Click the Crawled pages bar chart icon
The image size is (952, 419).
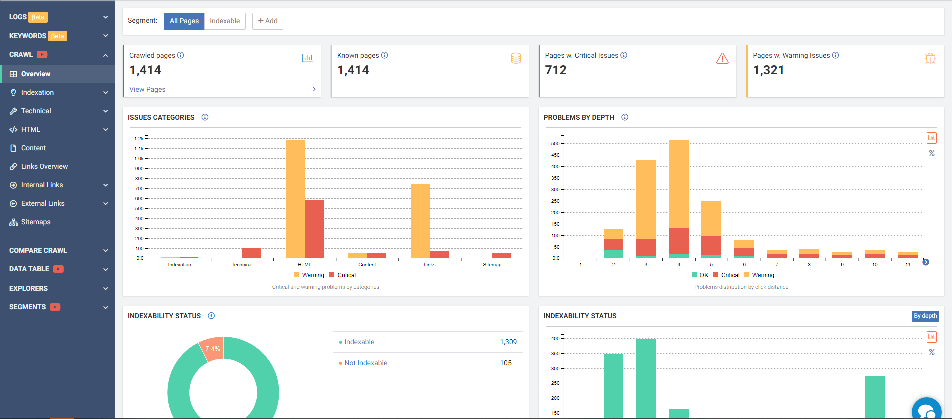[x=307, y=58]
